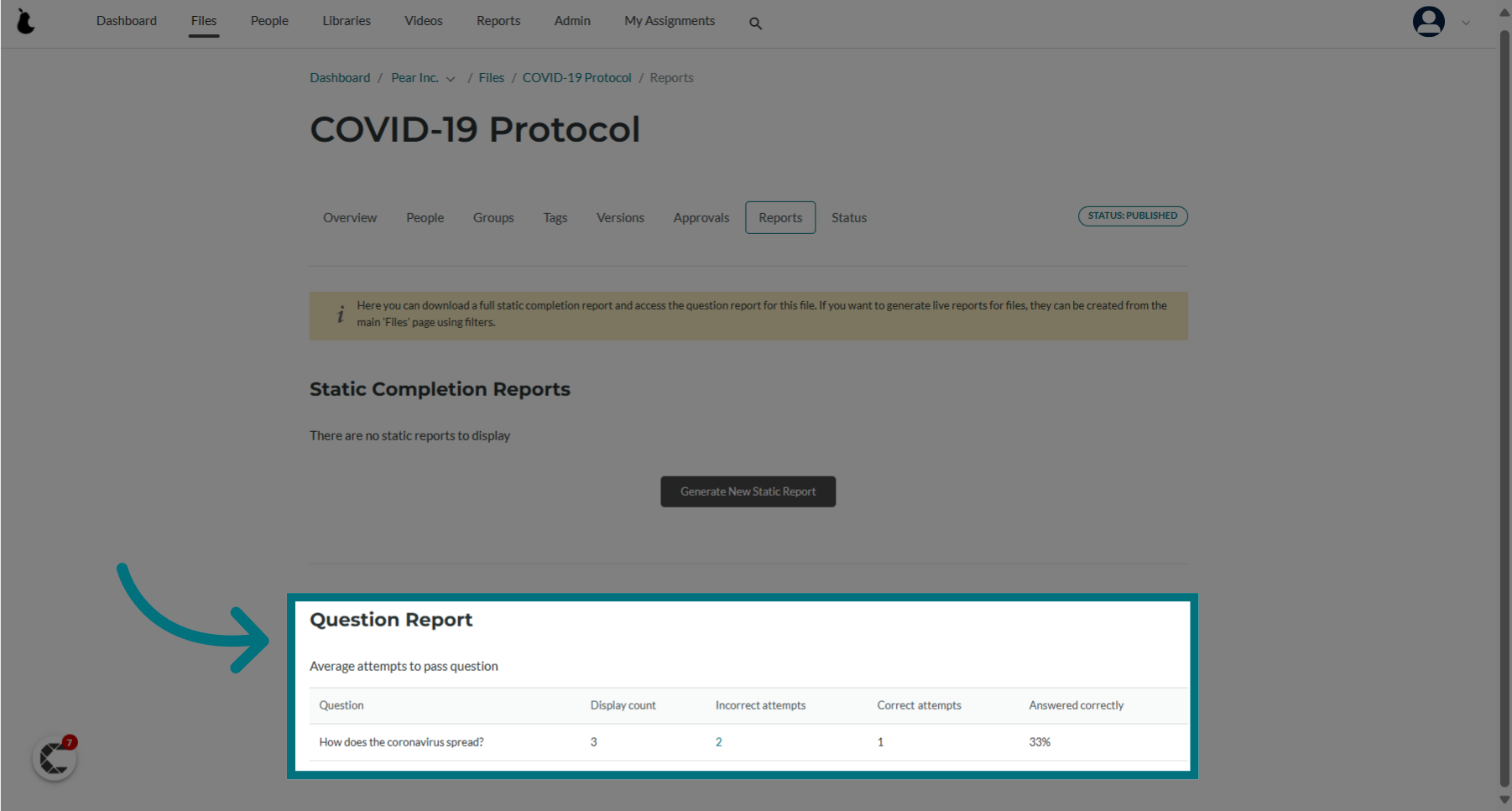Click the Correct attempts column header
Screen dimensions: 1512x811
pos(919,705)
